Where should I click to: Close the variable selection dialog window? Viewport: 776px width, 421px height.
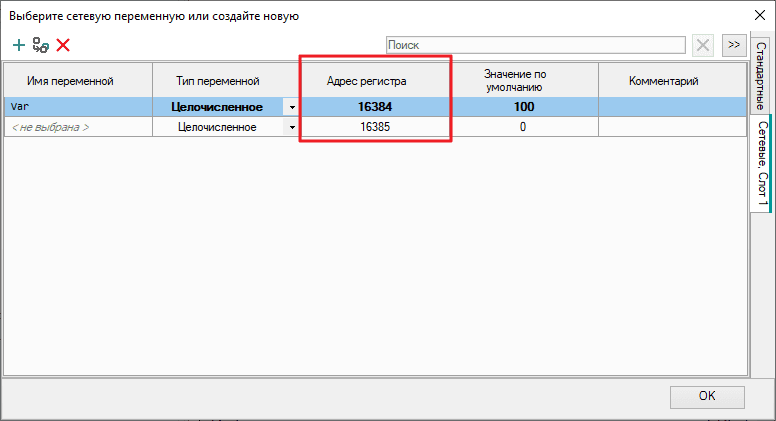[x=756, y=16]
